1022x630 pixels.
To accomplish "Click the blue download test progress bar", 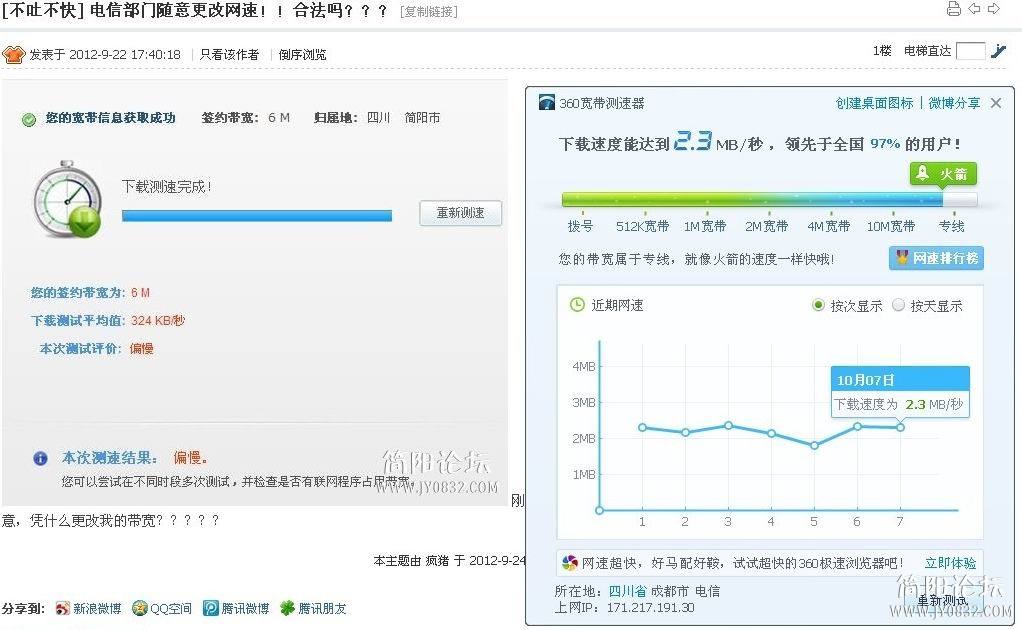I will (257, 216).
